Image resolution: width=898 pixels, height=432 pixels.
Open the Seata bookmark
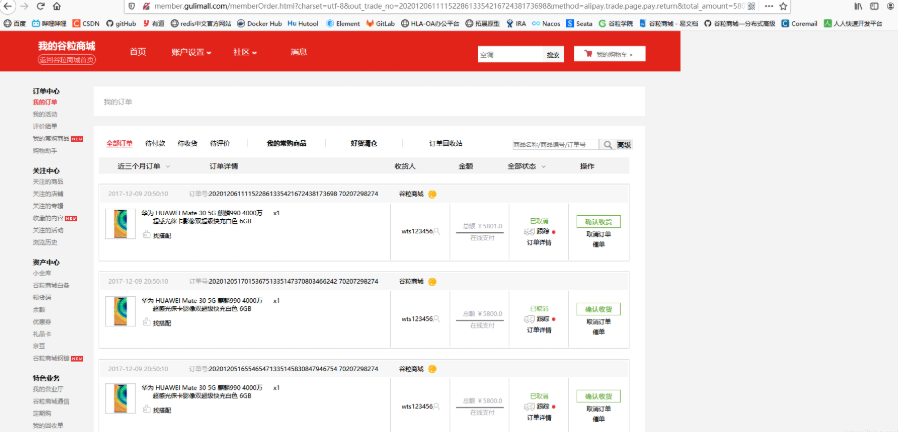[580, 23]
